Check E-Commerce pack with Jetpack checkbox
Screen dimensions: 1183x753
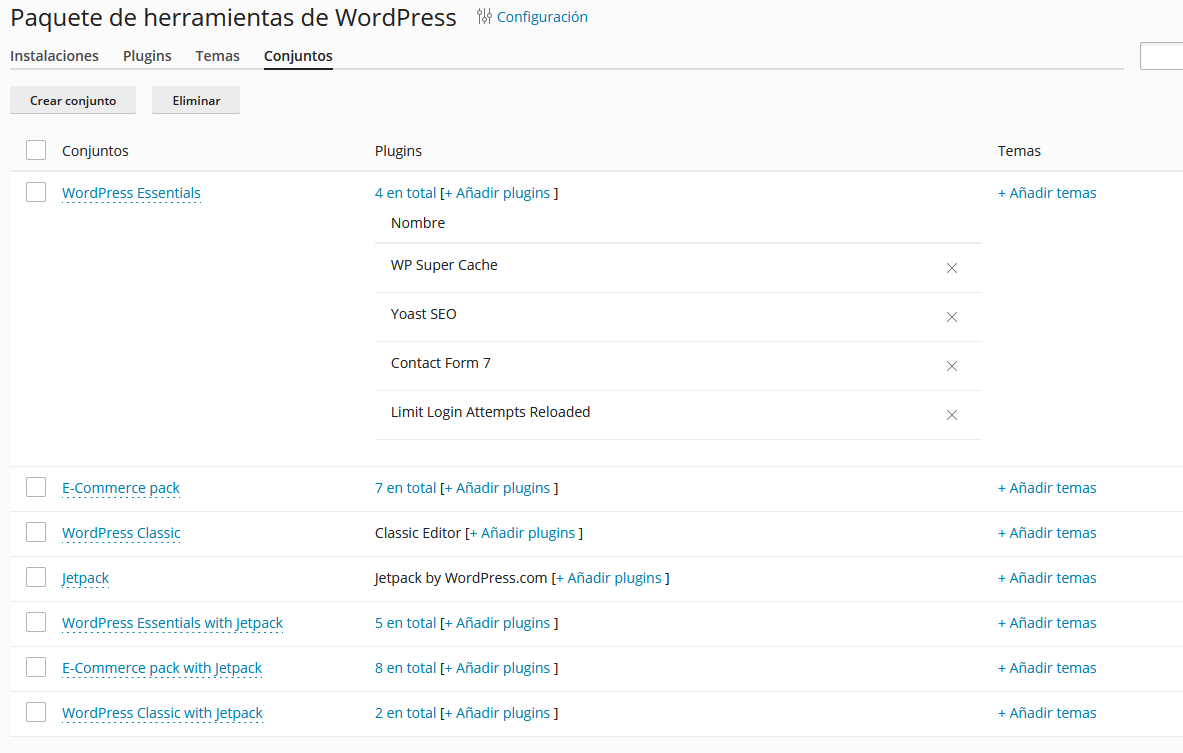(35, 667)
